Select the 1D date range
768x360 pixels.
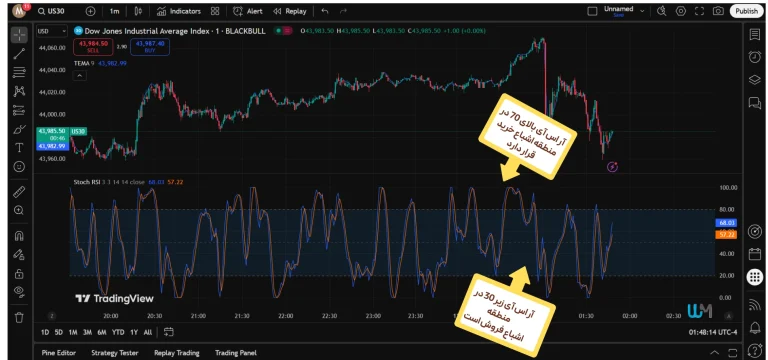[x=45, y=332]
